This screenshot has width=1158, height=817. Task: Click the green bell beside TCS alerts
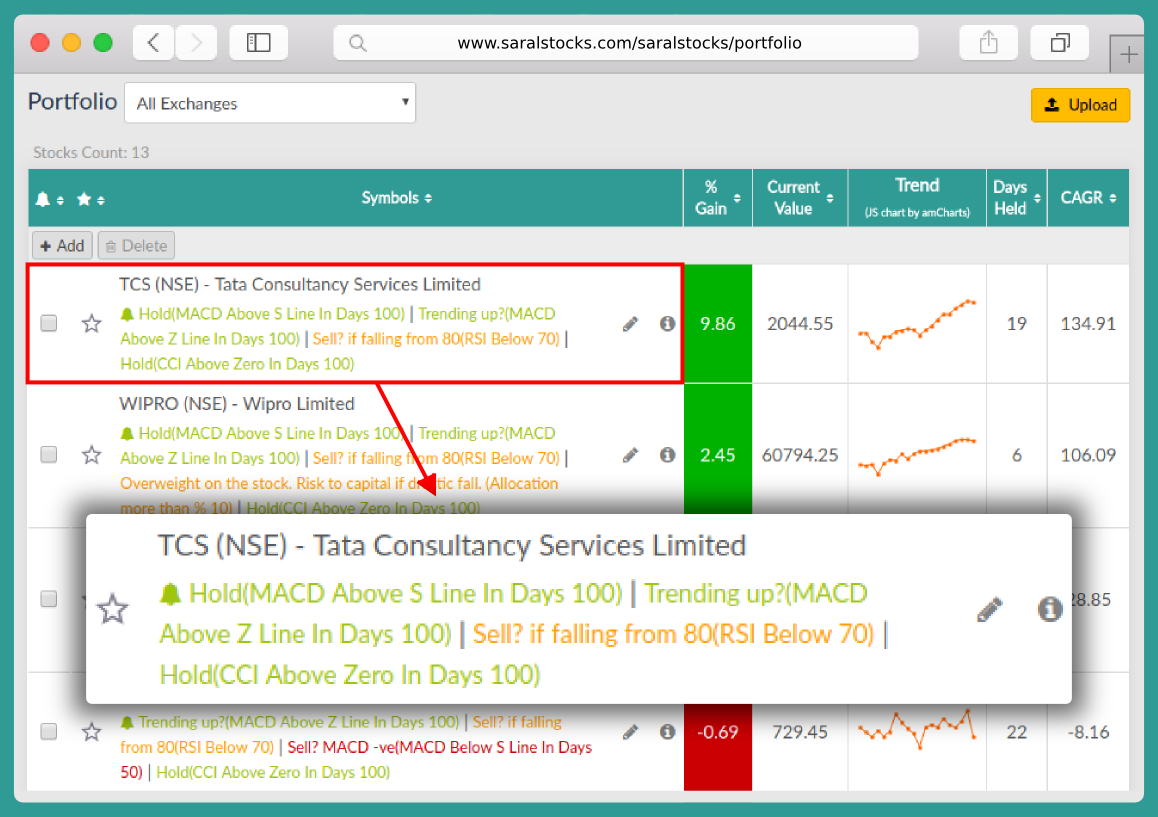coord(127,315)
